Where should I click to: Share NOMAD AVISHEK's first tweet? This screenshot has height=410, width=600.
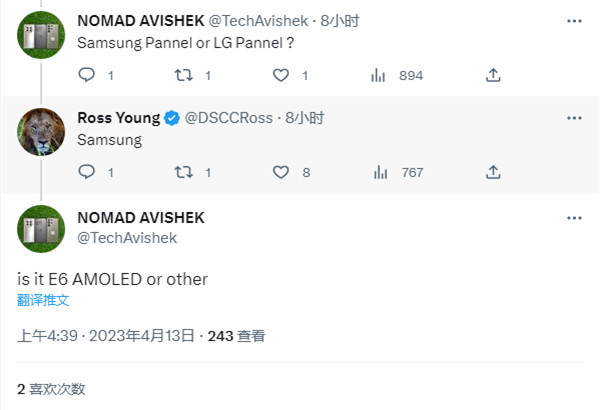[x=492, y=75]
